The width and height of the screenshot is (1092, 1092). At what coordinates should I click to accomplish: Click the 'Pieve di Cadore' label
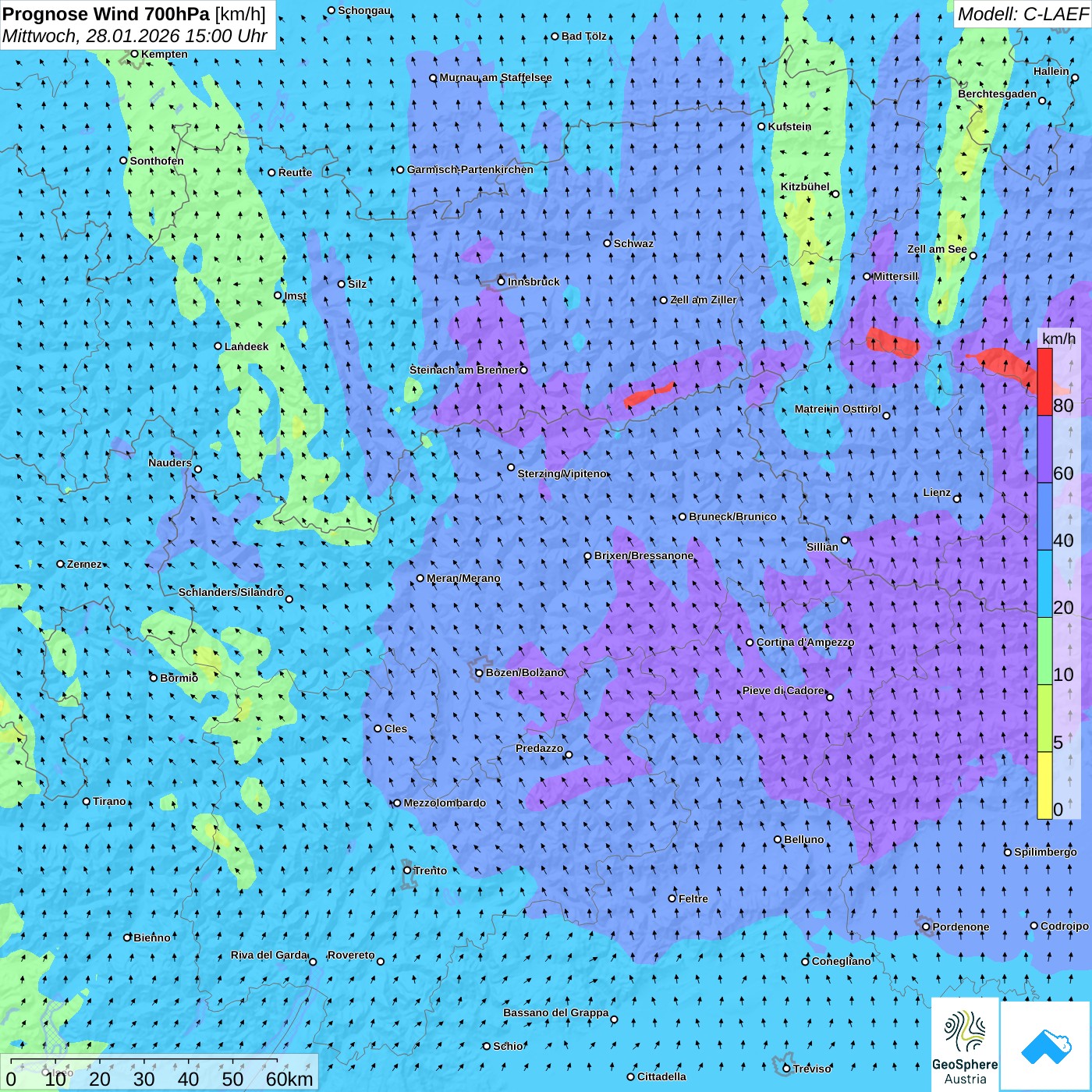pyautogui.click(x=783, y=690)
